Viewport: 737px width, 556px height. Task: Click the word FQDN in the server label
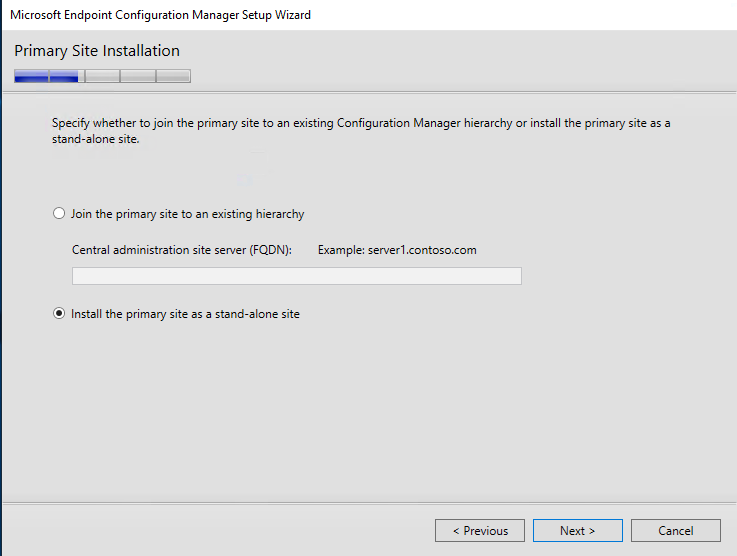click(x=269, y=250)
